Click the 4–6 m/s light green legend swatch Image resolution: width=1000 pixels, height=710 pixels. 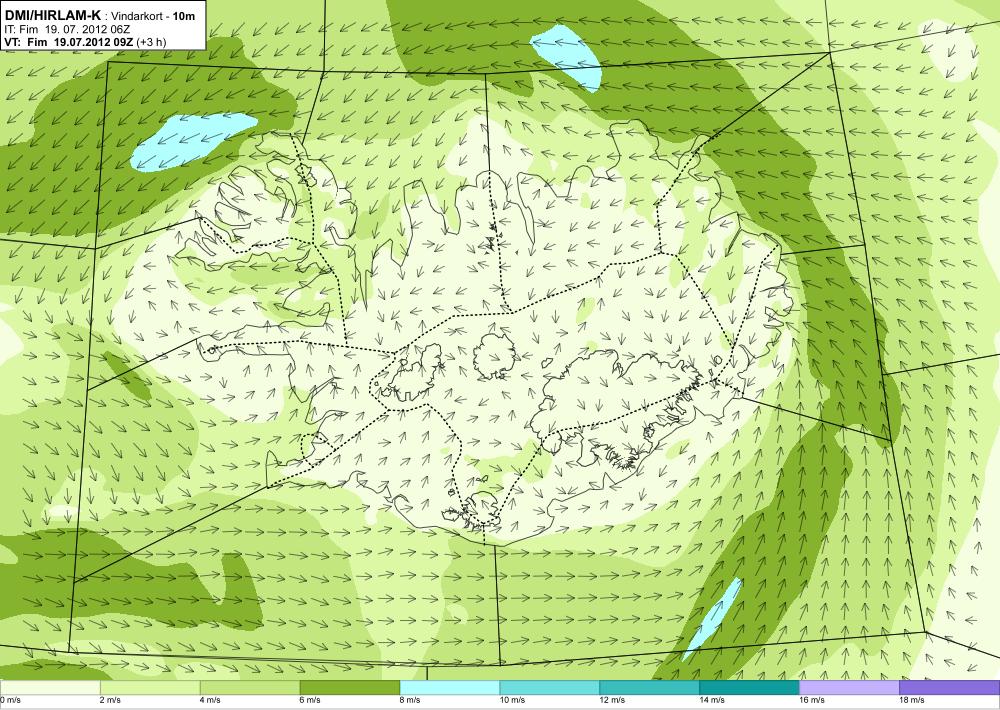[250, 688]
